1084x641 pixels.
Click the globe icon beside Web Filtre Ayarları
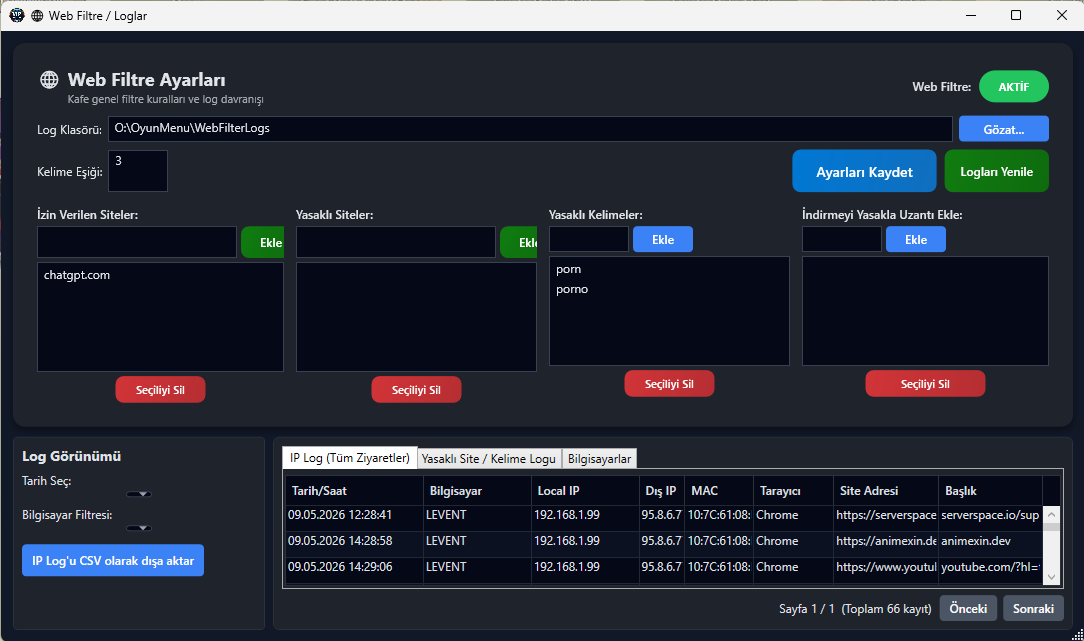(49, 80)
